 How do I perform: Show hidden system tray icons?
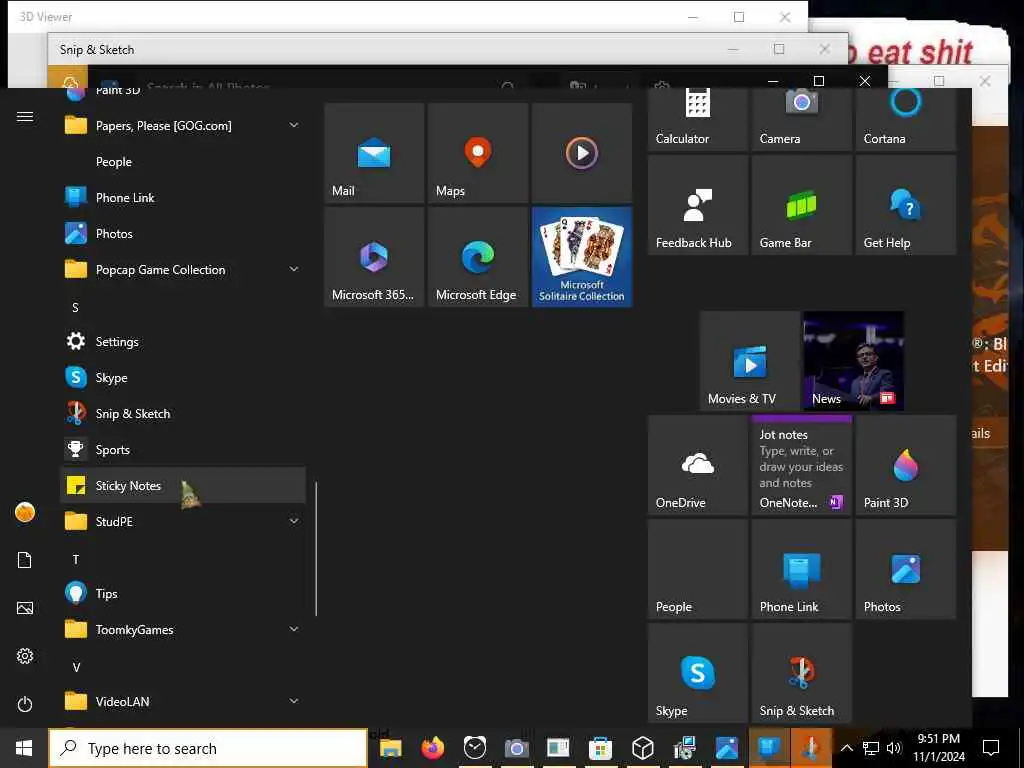pyautogui.click(x=846, y=748)
